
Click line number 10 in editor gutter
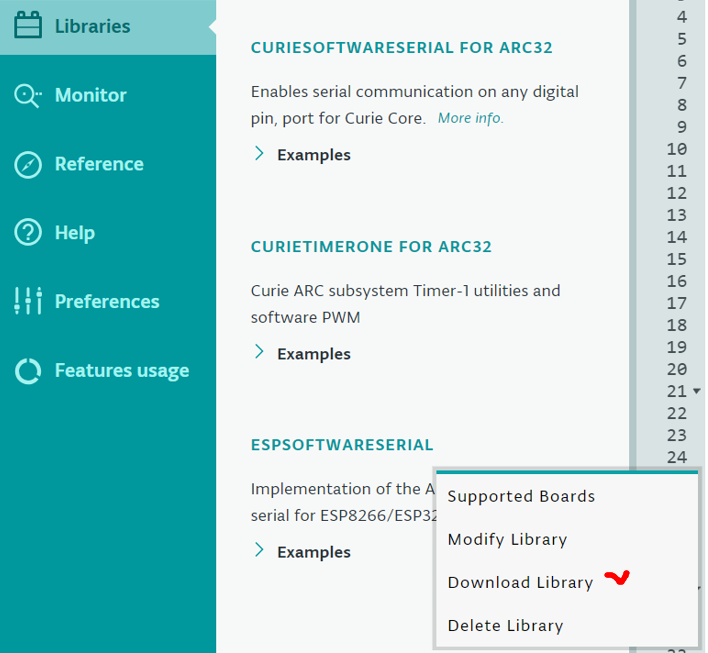[x=676, y=149]
